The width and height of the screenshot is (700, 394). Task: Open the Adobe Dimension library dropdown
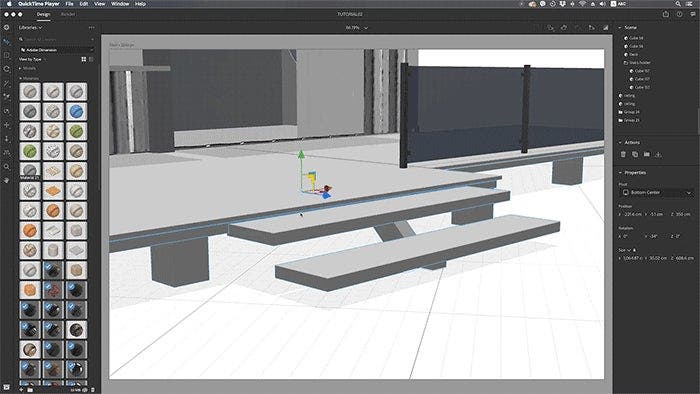pyautogui.click(x=57, y=50)
